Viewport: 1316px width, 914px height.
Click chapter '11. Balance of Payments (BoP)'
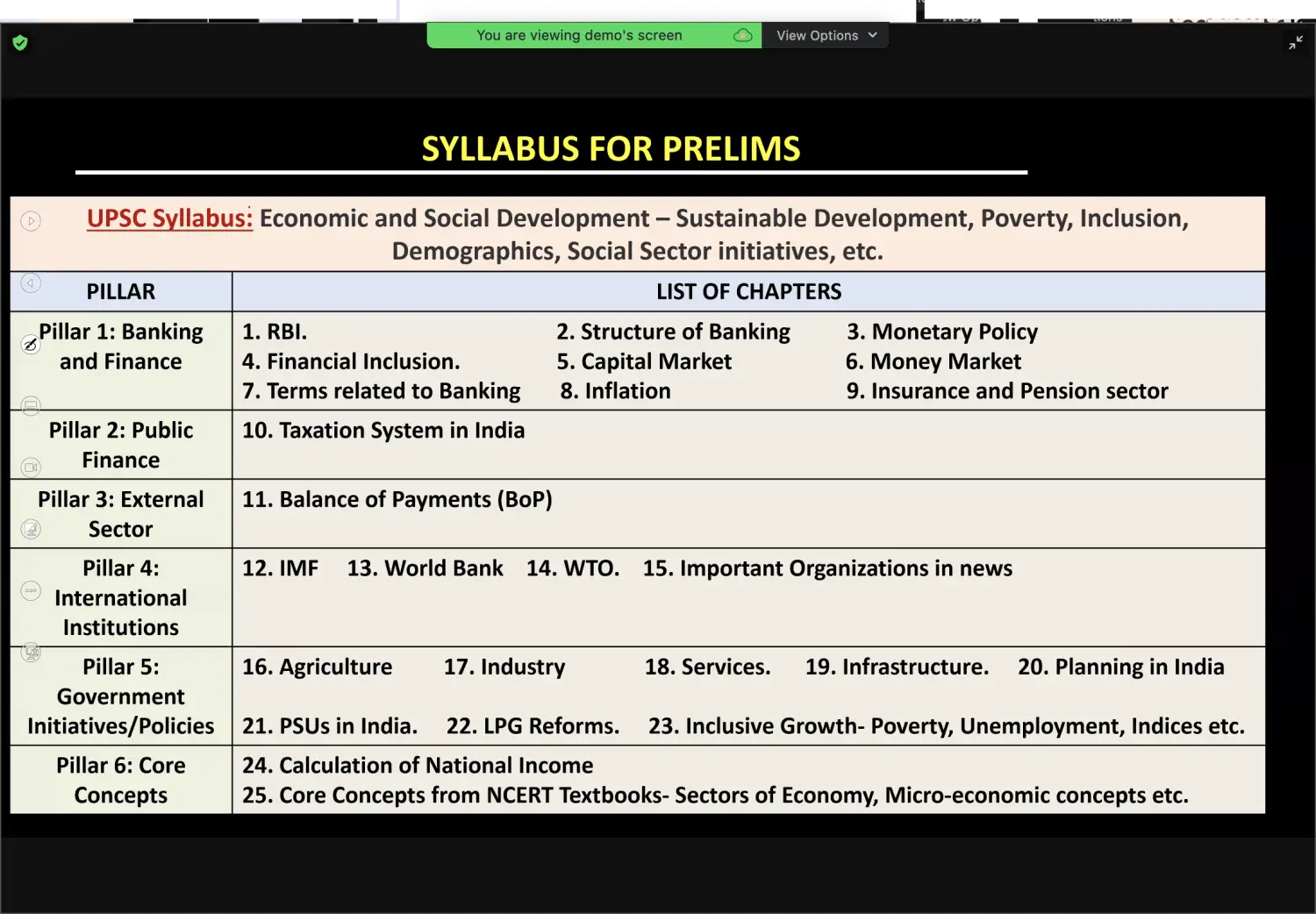(397, 500)
